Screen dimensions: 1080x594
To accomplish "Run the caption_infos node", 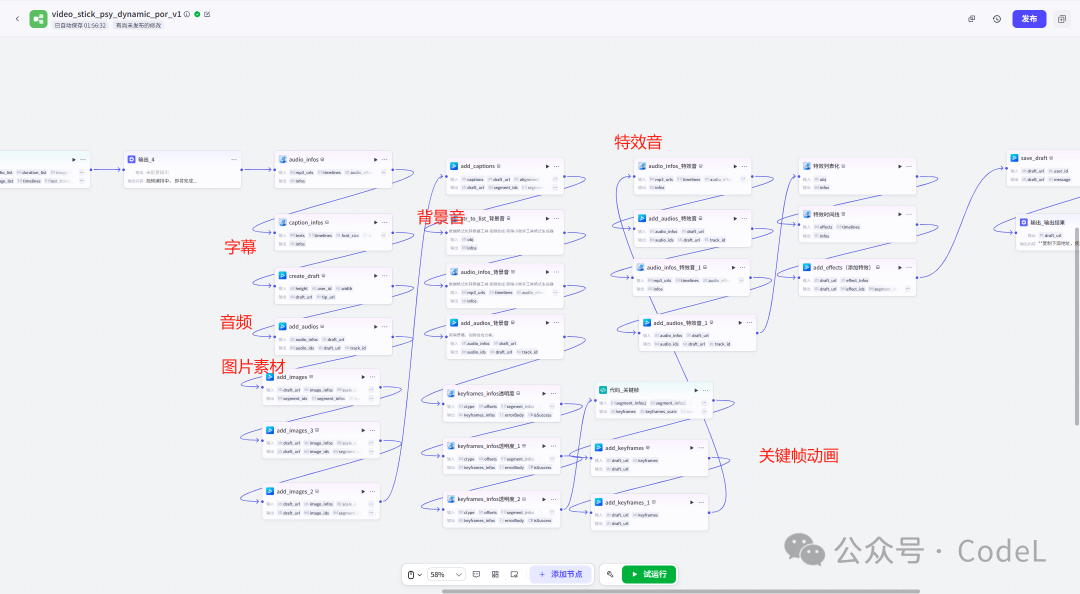I will pyautogui.click(x=375, y=223).
